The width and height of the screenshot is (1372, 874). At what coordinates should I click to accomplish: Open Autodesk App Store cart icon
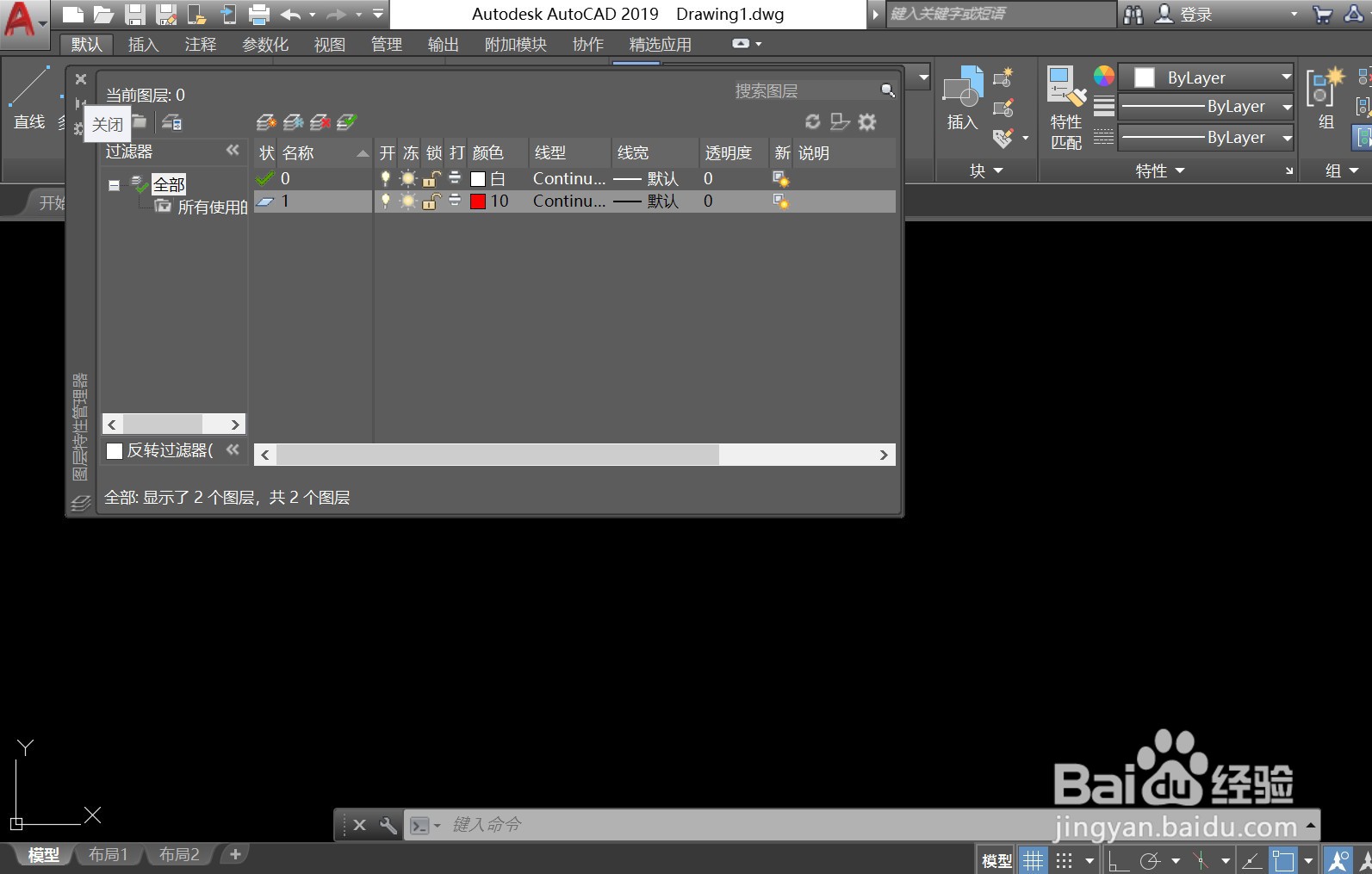pos(1323,14)
